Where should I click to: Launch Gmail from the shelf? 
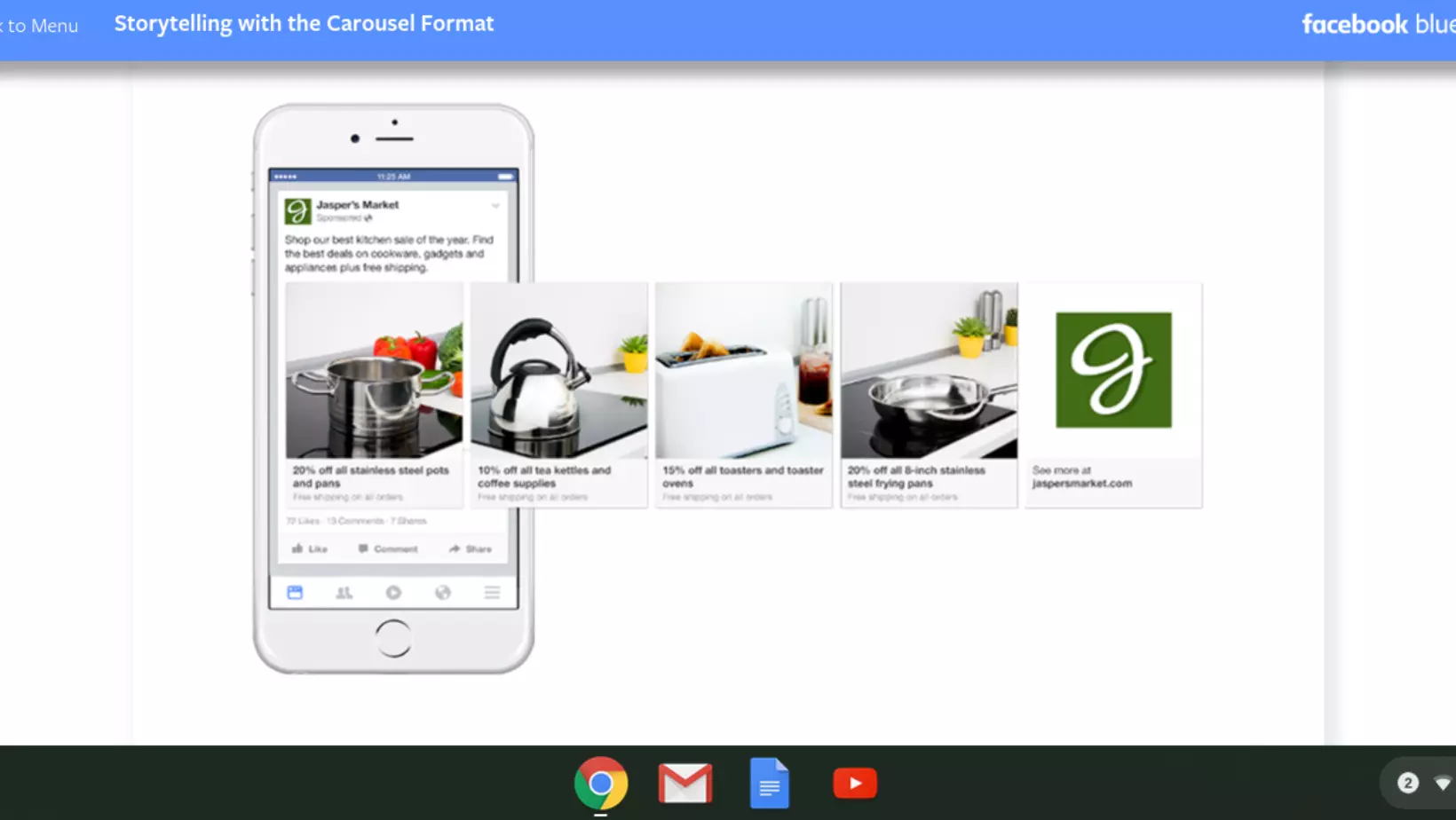684,783
